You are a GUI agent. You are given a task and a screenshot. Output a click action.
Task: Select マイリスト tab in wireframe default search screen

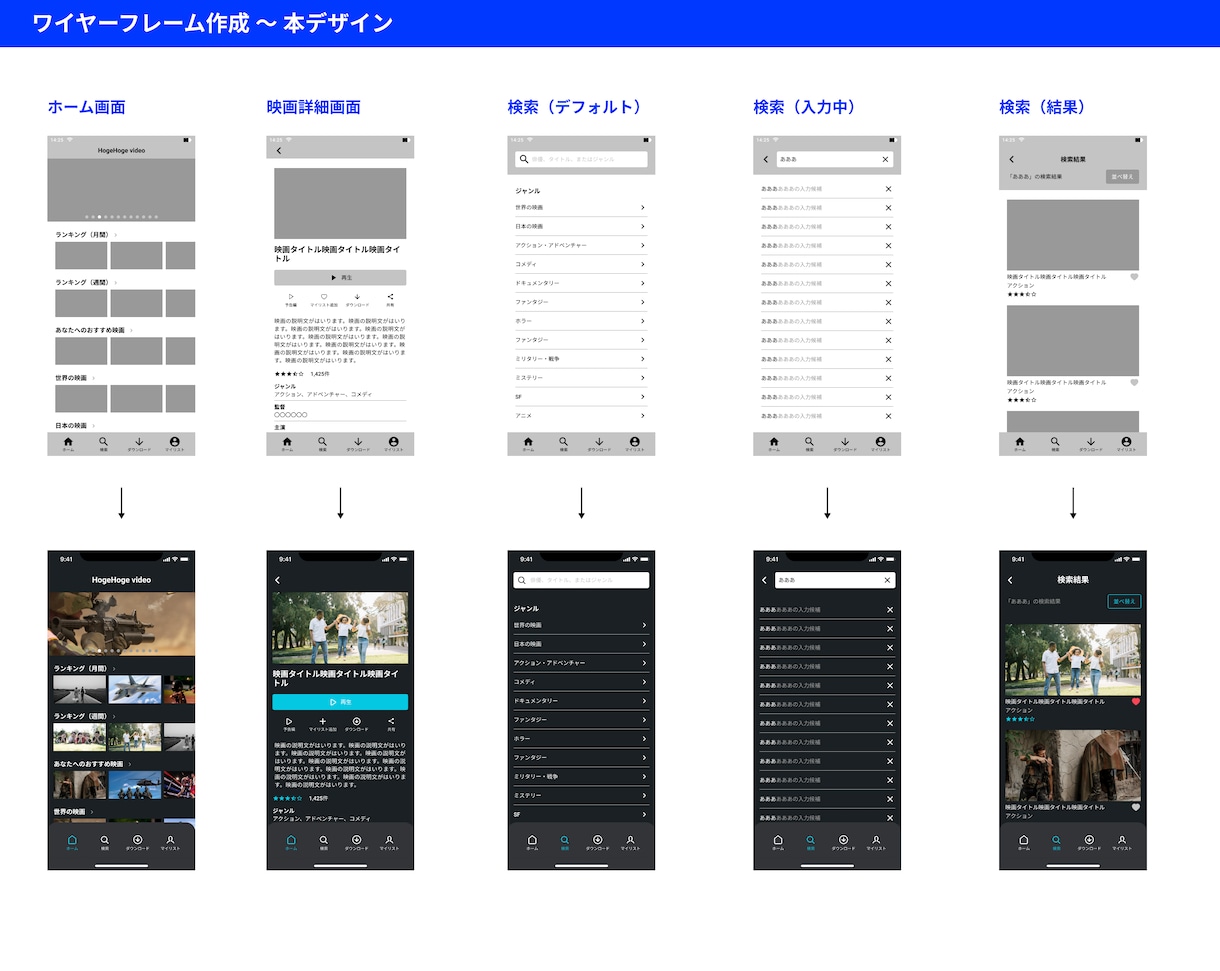(x=635, y=444)
